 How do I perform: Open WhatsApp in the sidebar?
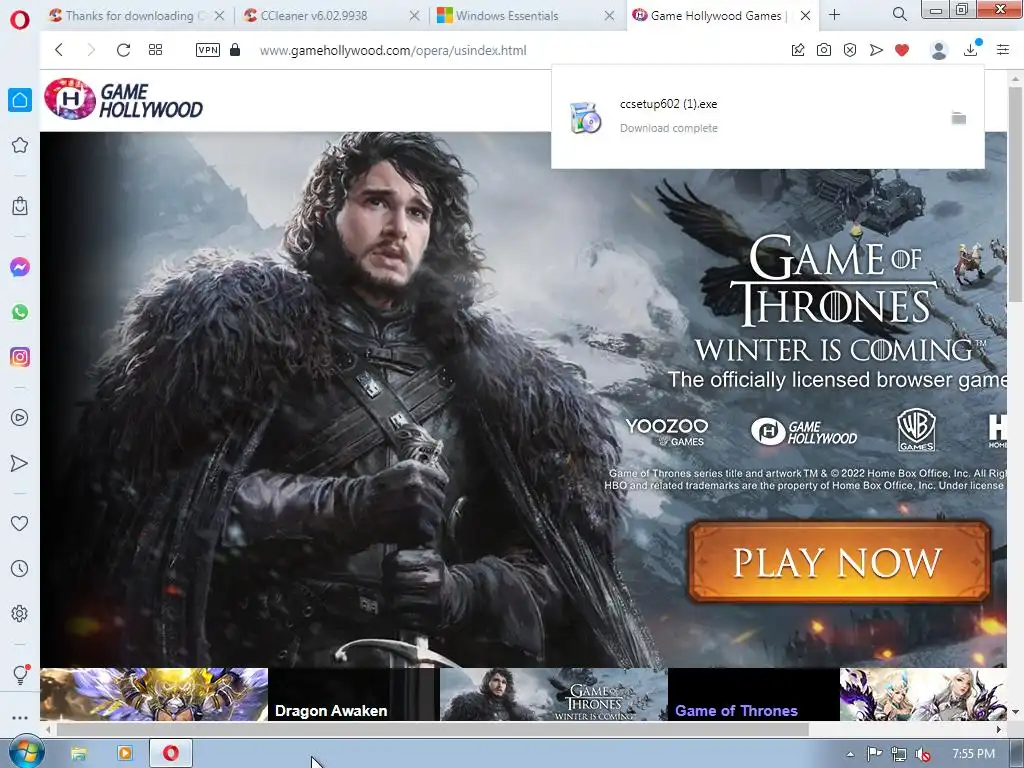[20, 312]
